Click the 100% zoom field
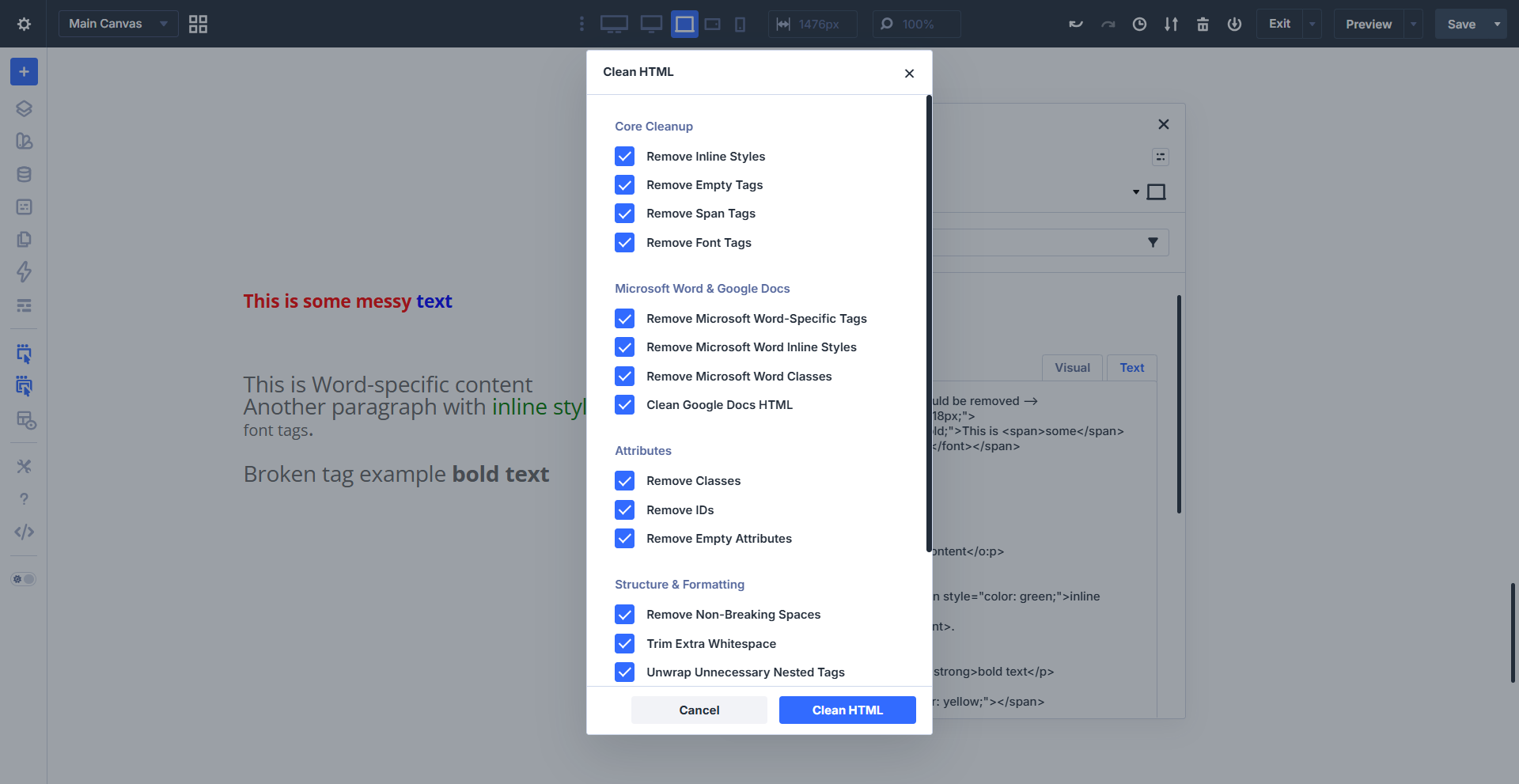 point(917,24)
